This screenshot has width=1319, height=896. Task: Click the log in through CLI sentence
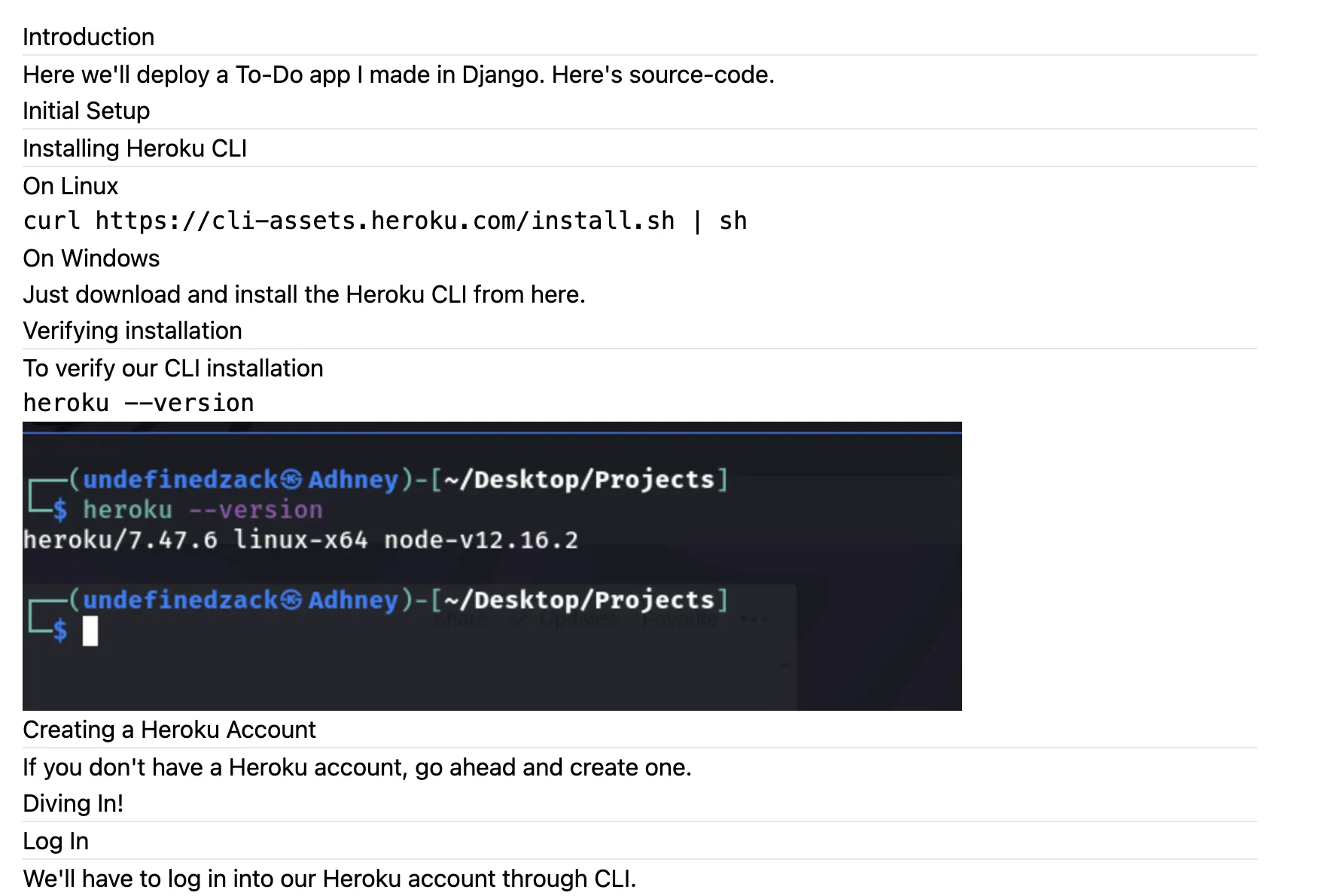click(329, 879)
